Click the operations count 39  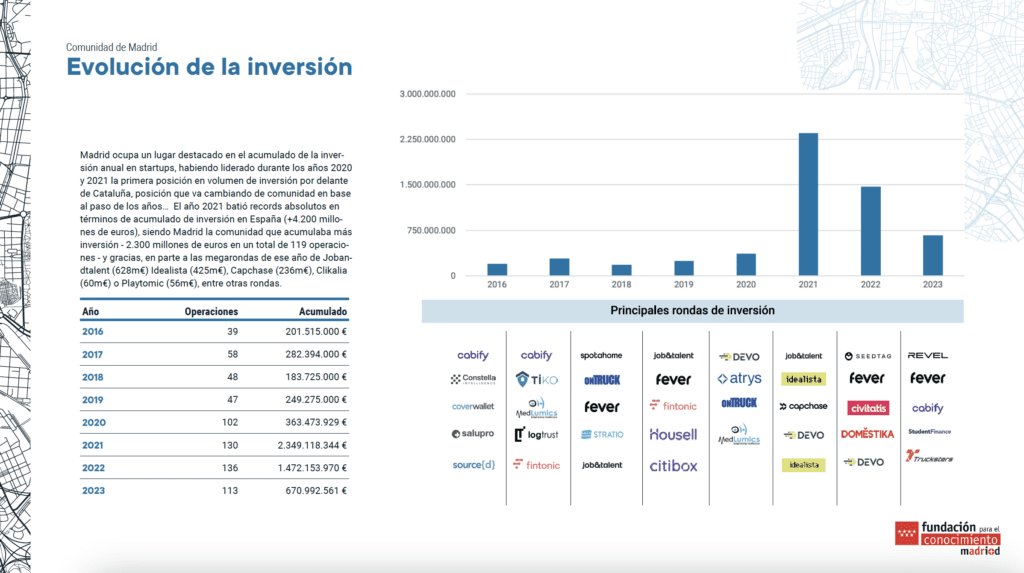232,331
